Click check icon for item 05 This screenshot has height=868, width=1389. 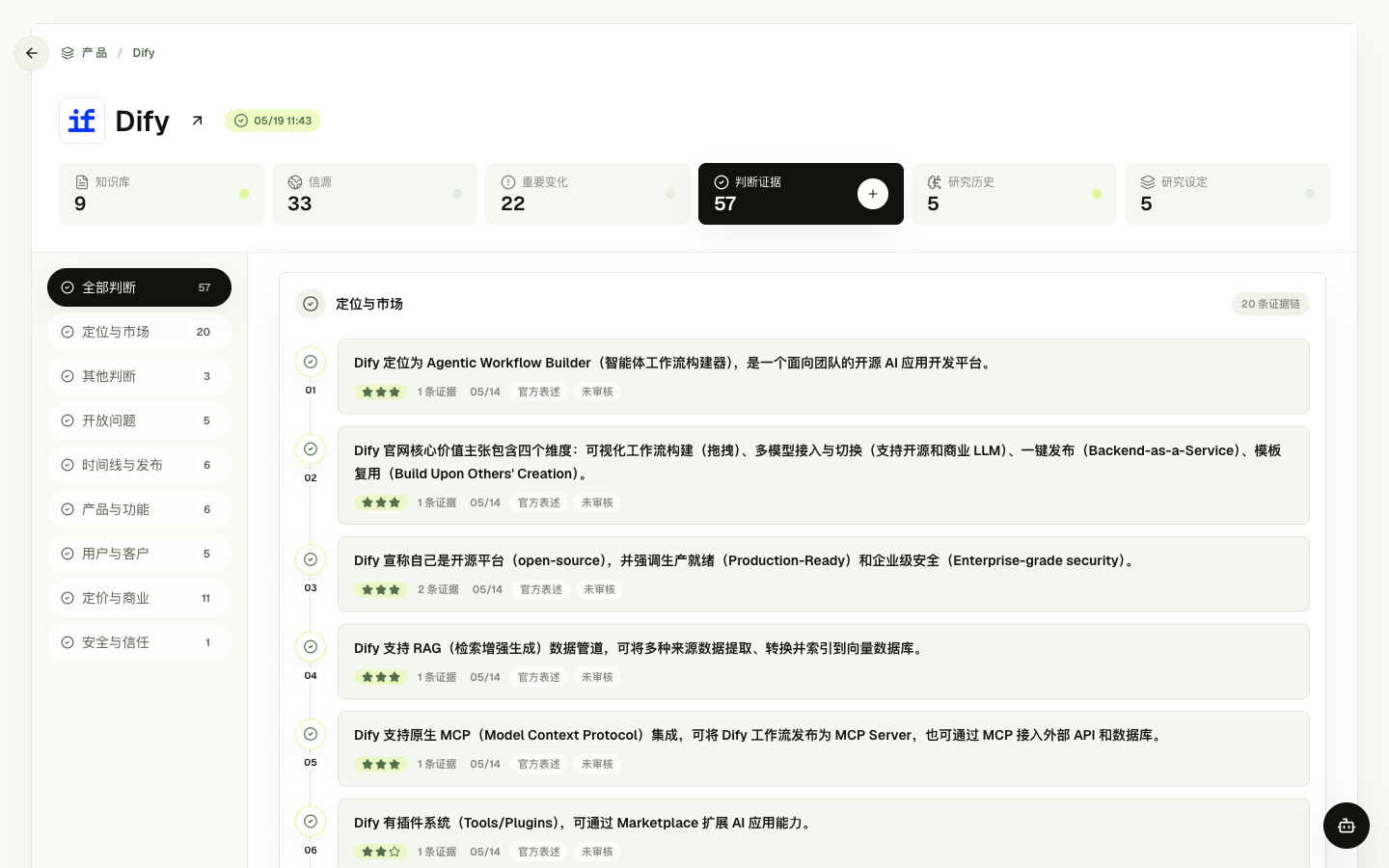click(311, 734)
